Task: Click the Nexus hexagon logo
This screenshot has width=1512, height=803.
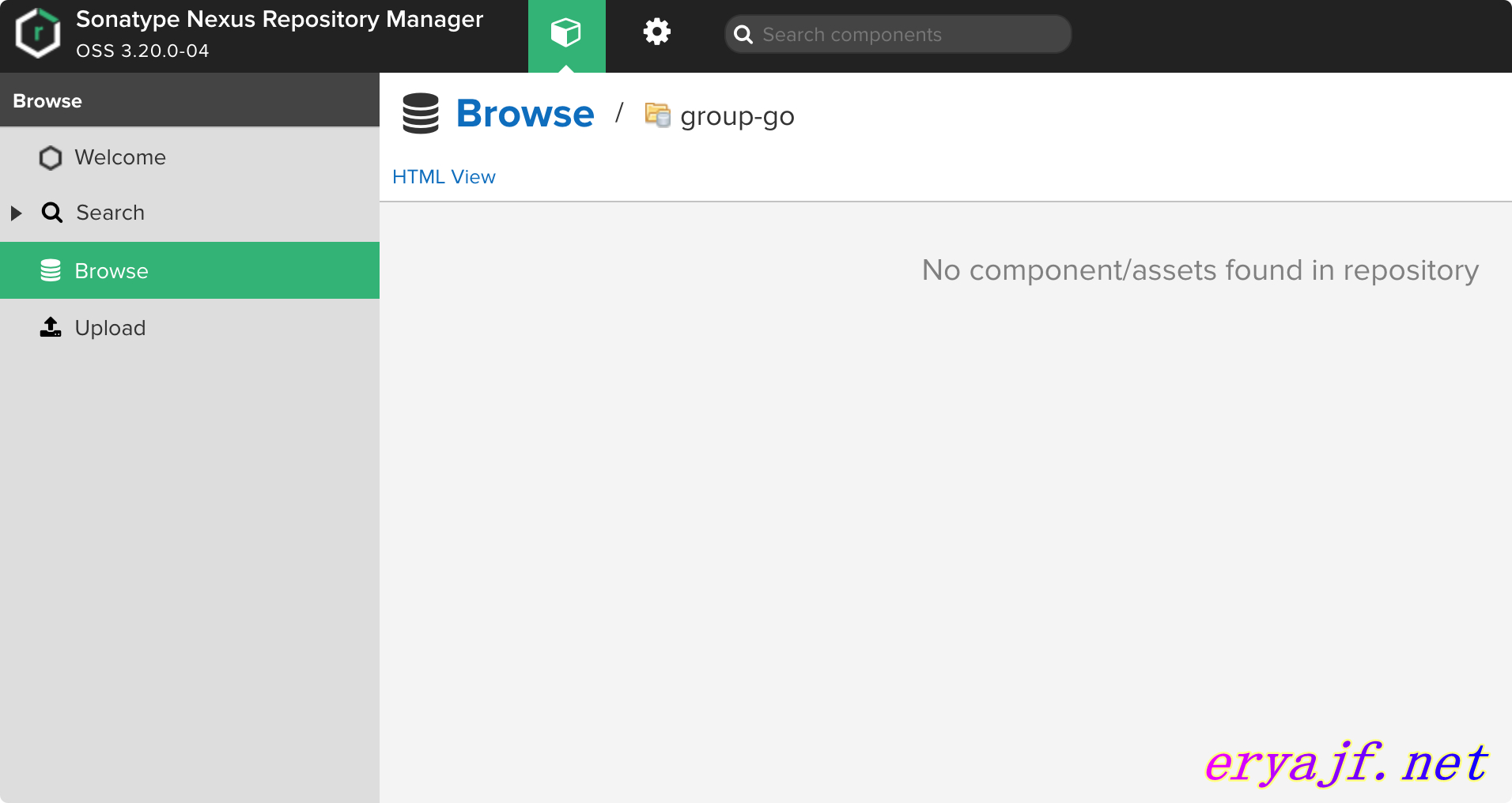Action: click(x=38, y=33)
